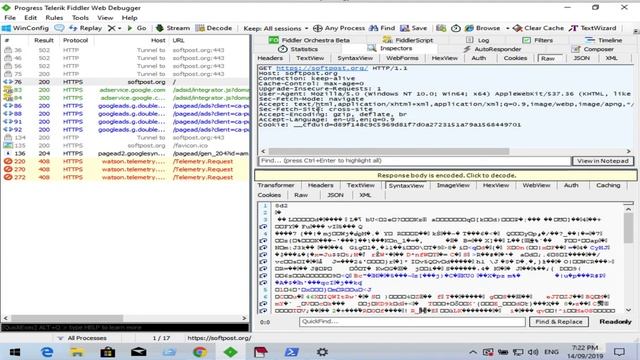Open PowerShell from the taskbar
Viewport: 640px width, 360px height.
click(x=291, y=352)
